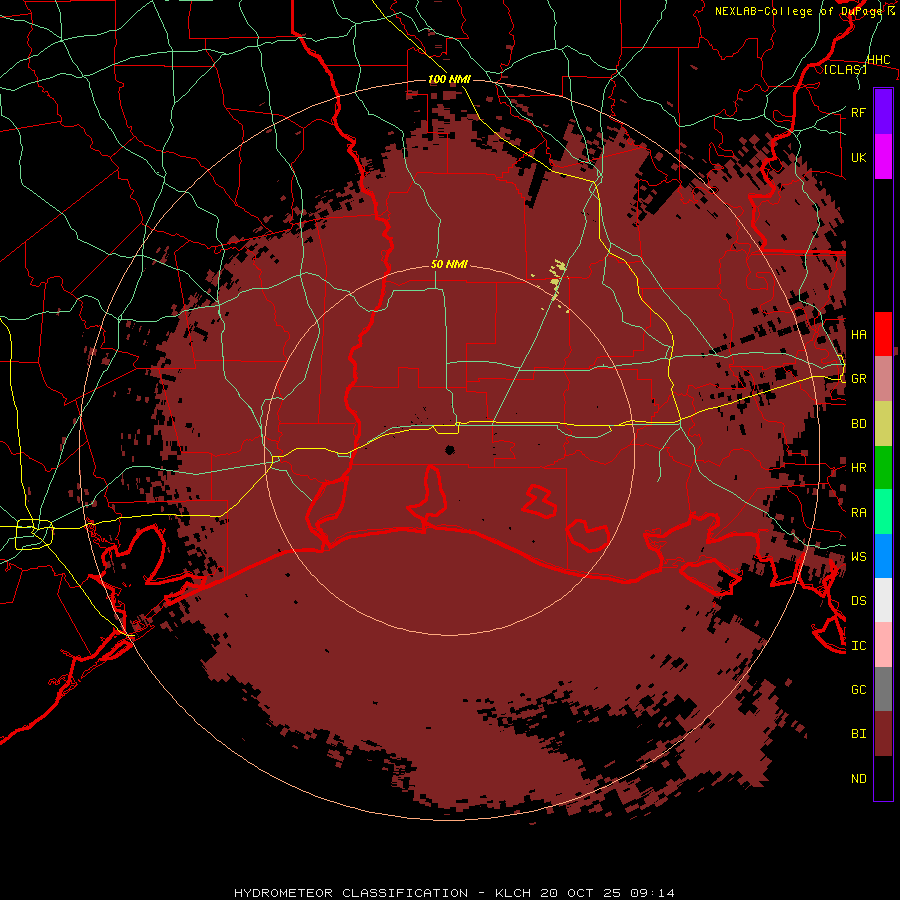Click the 'ND' legend label
Image resolution: width=900 pixels, height=900 pixels.
(859, 779)
